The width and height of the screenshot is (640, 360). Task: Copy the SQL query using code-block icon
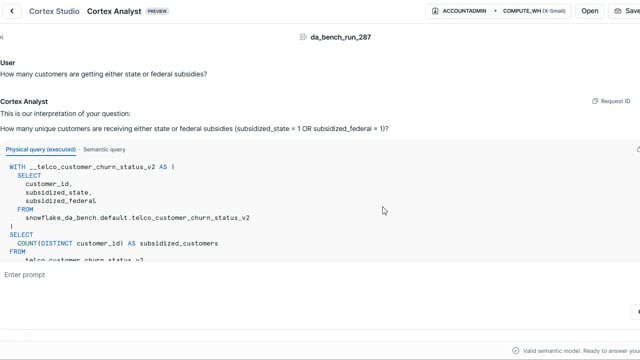[638, 149]
